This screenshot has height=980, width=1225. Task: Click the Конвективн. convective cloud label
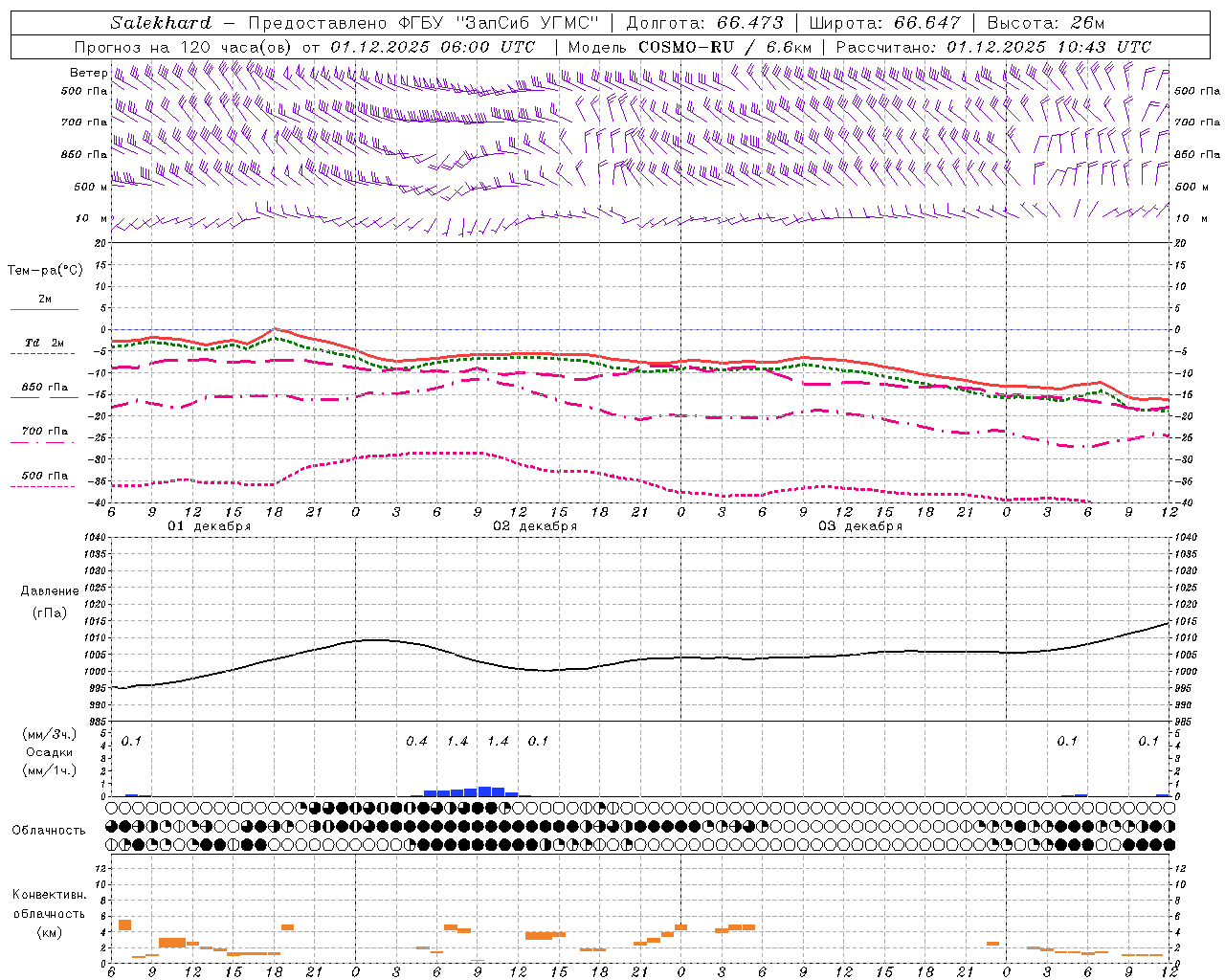tap(50, 895)
